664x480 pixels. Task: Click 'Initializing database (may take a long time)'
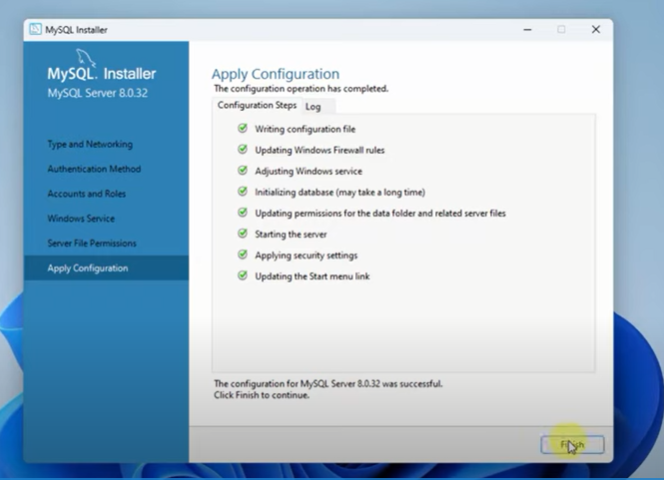[340, 192]
